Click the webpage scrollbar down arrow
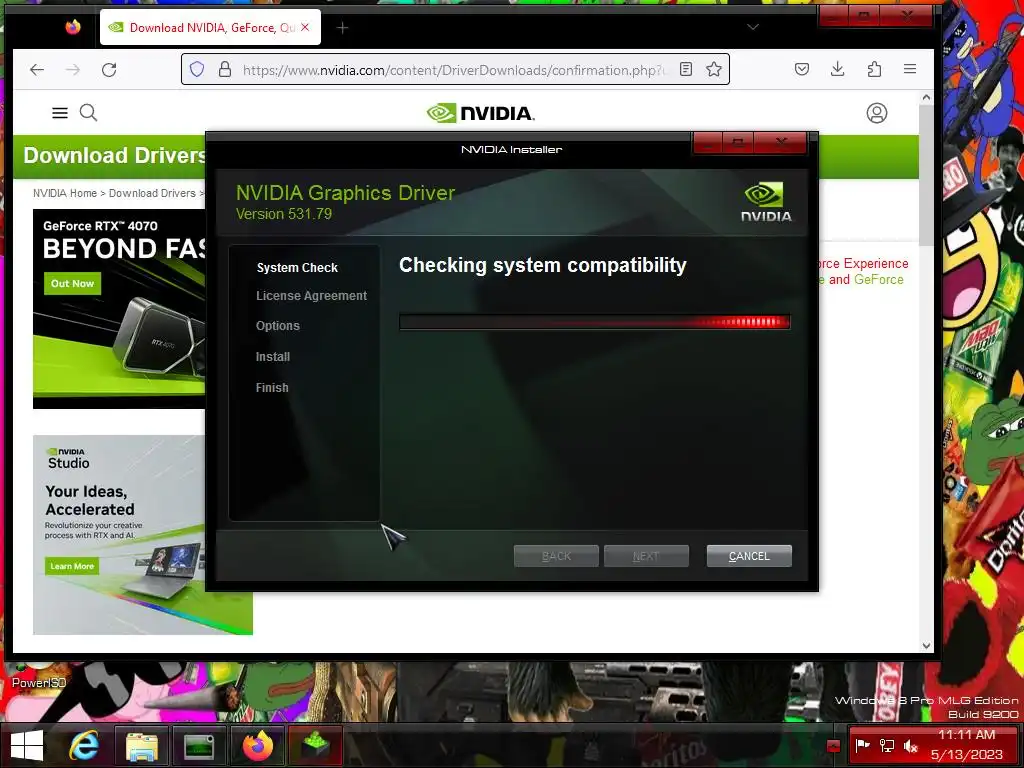This screenshot has height=768, width=1024. point(926,645)
